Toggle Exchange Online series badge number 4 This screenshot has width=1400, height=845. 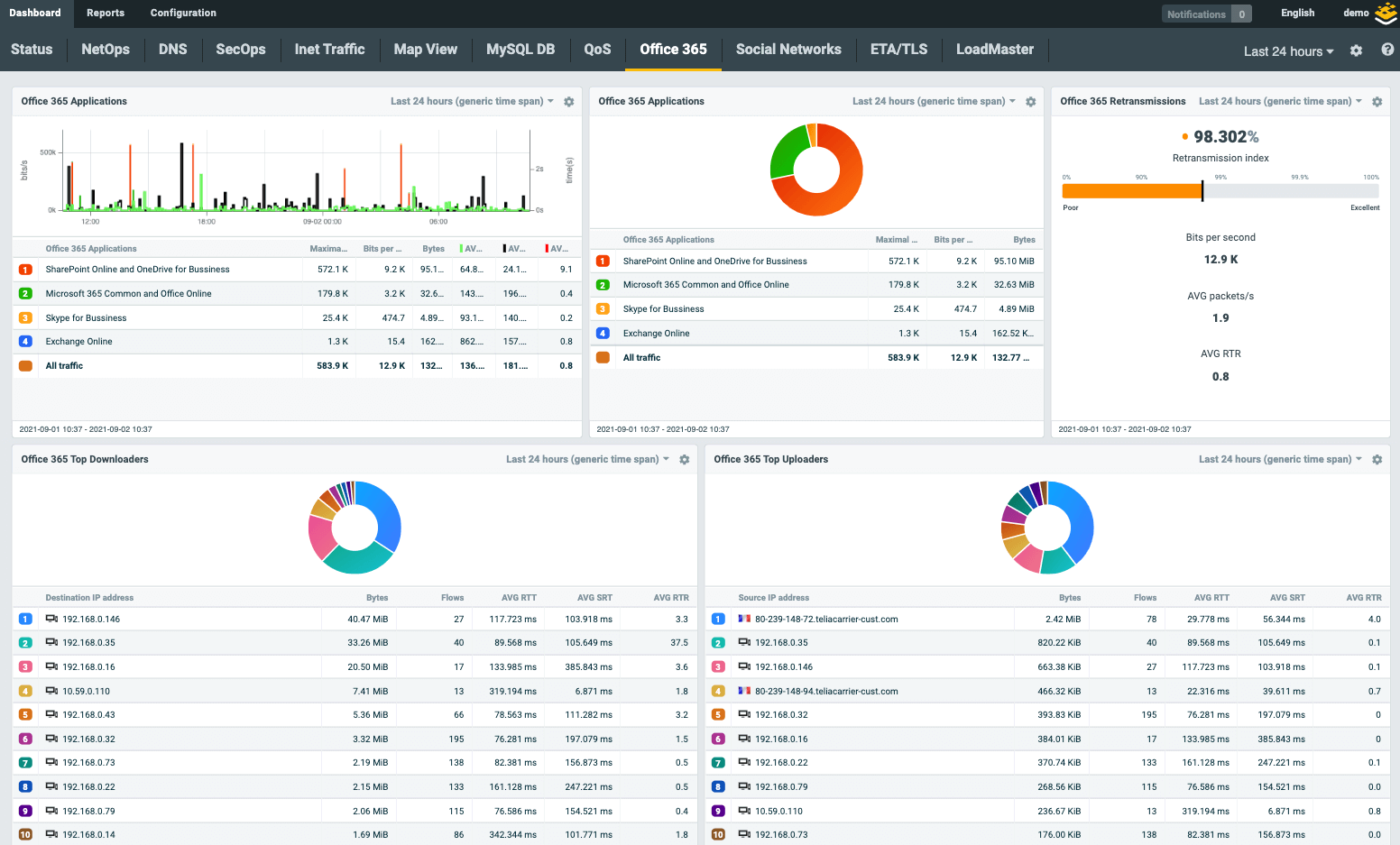coord(25,342)
